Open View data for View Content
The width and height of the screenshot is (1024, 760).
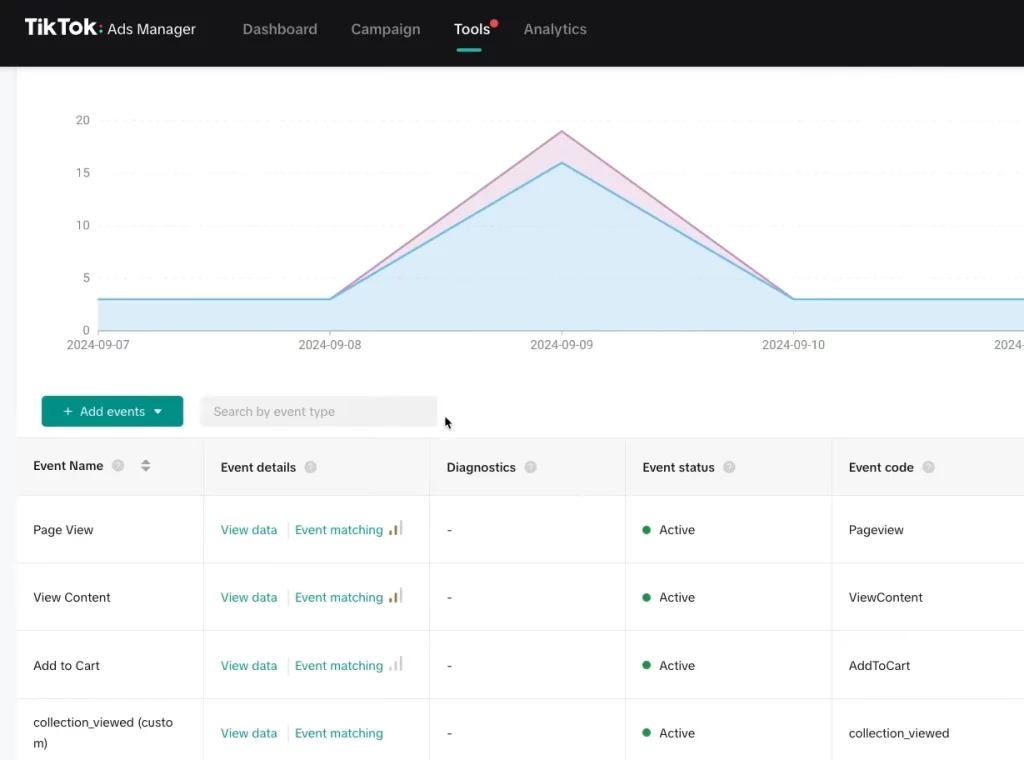[x=249, y=597]
